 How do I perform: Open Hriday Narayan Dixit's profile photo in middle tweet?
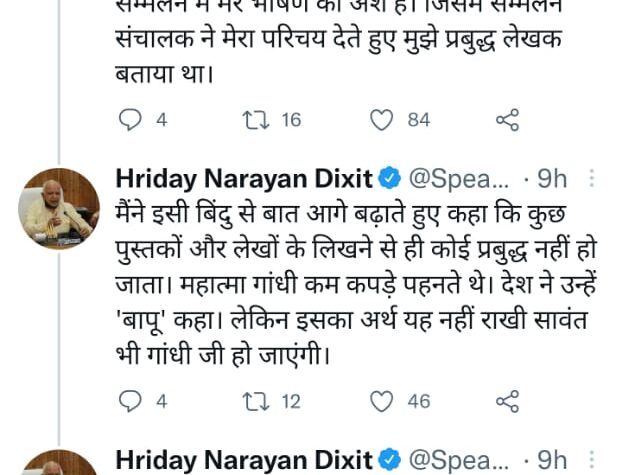click(x=59, y=209)
